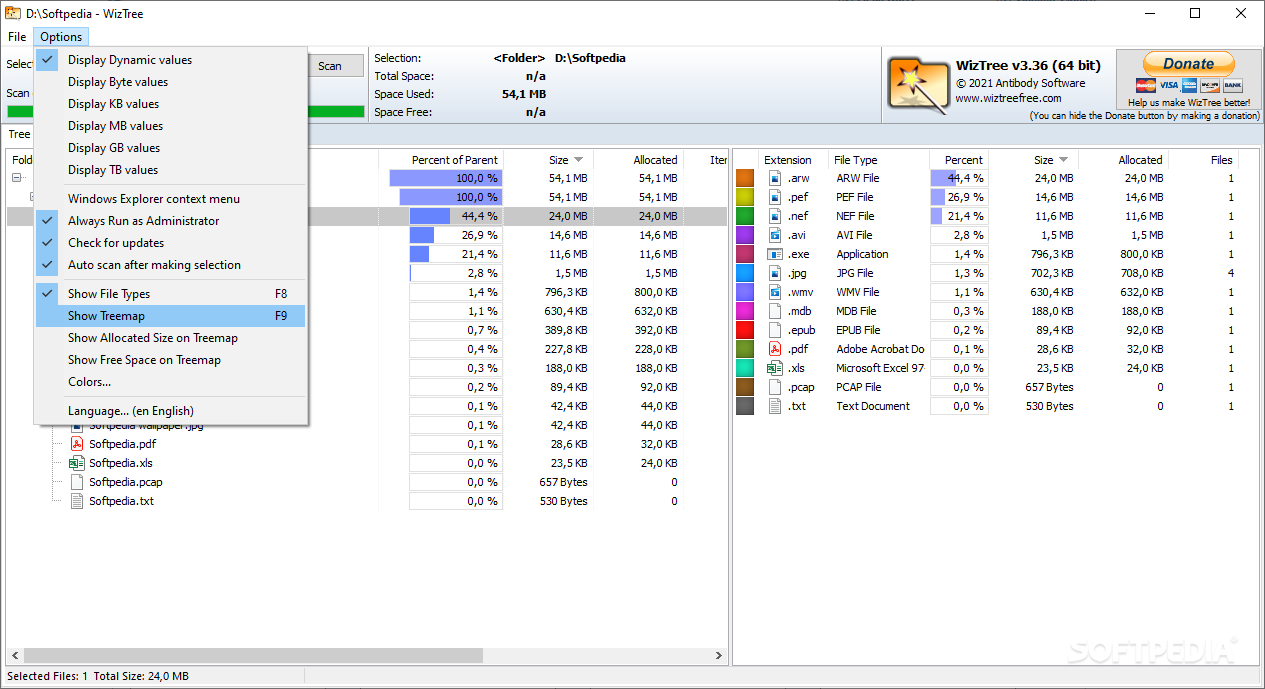1265x689 pixels.
Task: Click the WizTree title bar app icon
Action: (x=13, y=13)
